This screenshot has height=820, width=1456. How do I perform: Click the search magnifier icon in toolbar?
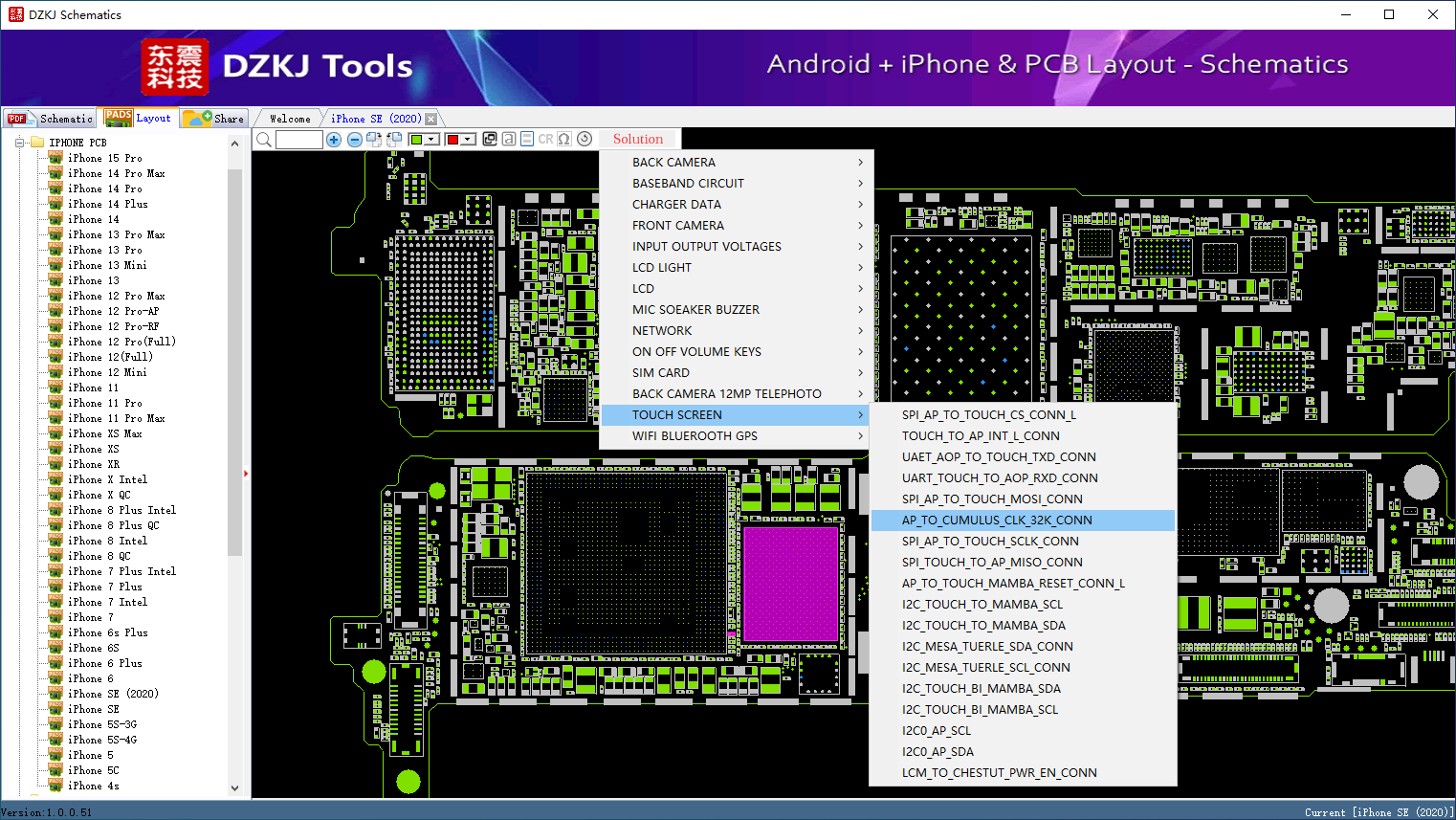[264, 140]
